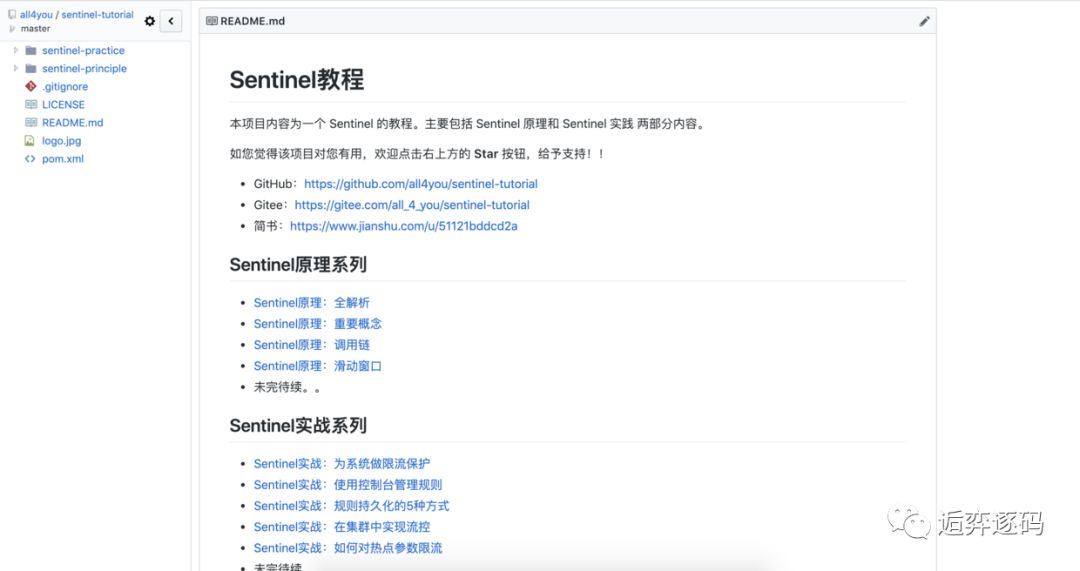Open the Octotree settings gear
Image resolution: width=1080 pixels, height=571 pixels.
coord(149,21)
